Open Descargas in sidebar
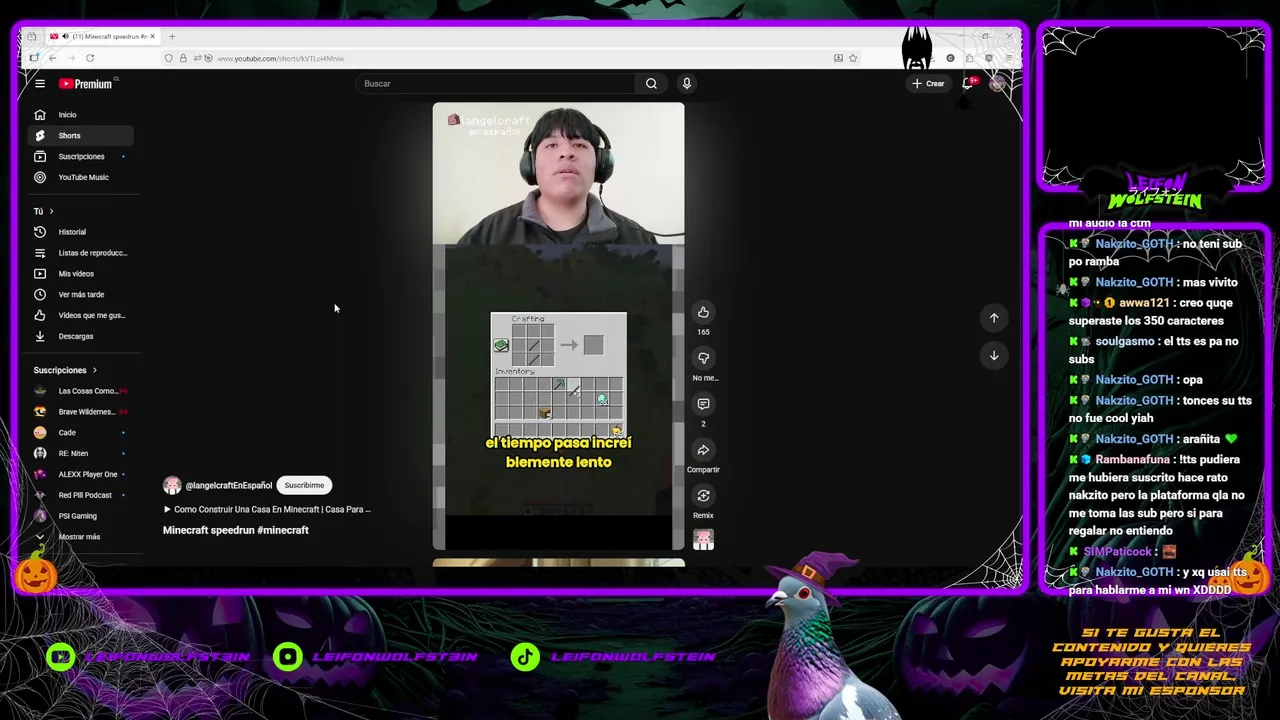 [79, 337]
